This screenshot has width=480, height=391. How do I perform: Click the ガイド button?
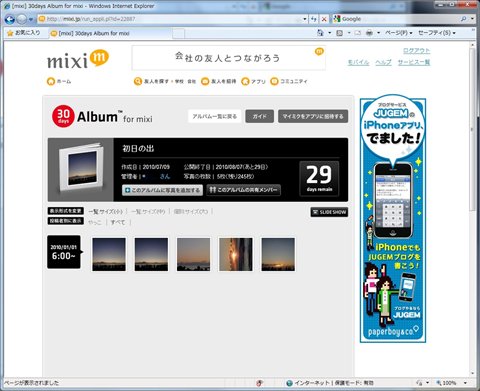259,116
